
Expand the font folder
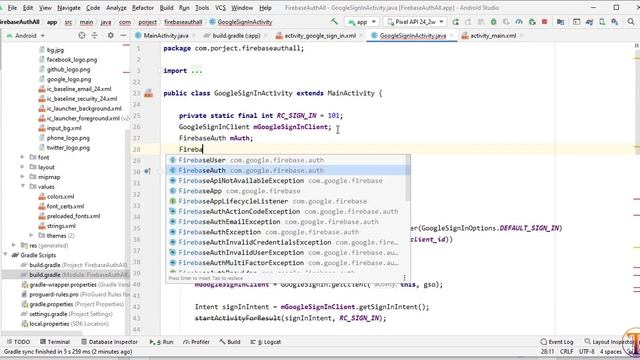pos(22,157)
